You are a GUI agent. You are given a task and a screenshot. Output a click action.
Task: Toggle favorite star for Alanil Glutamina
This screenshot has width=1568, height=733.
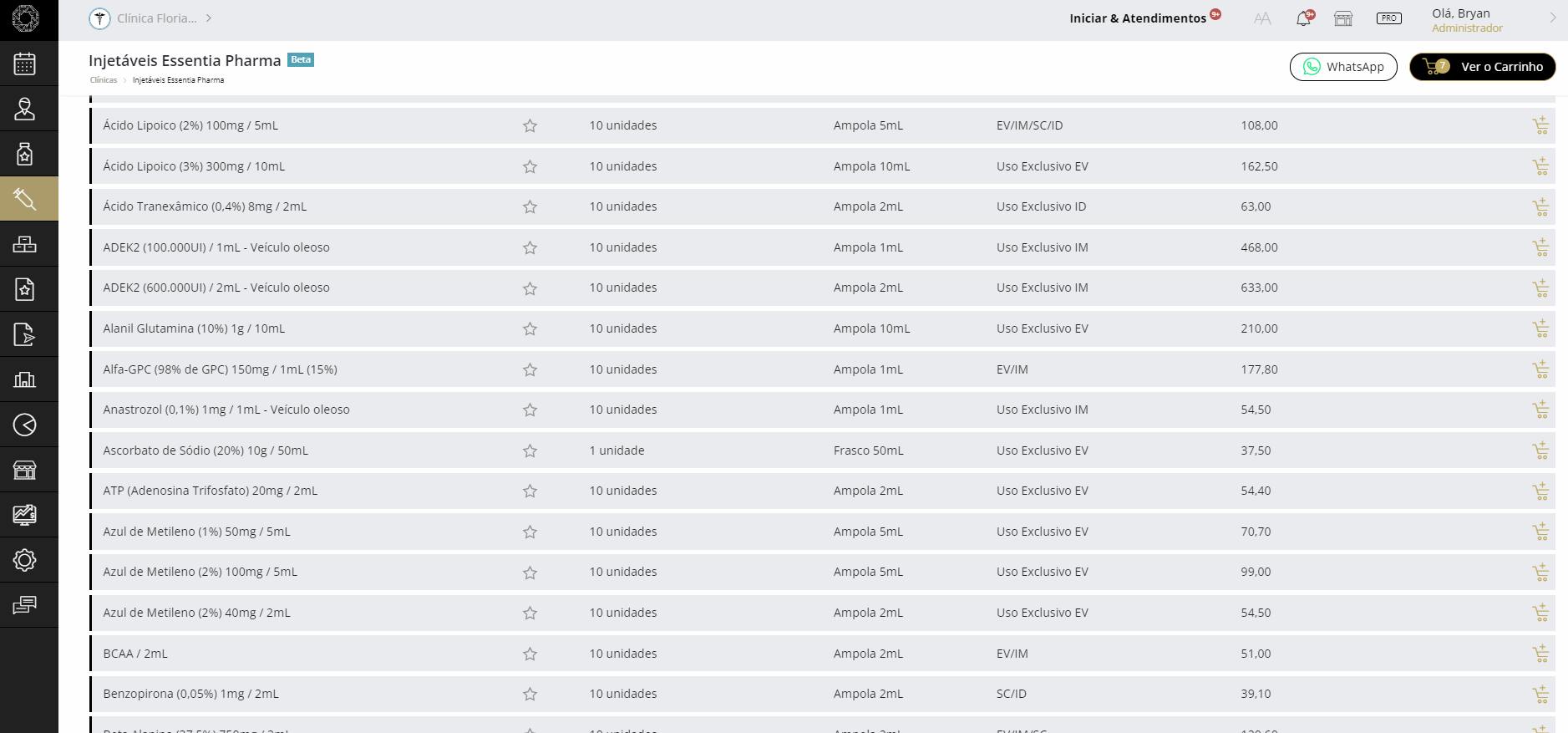coord(530,329)
